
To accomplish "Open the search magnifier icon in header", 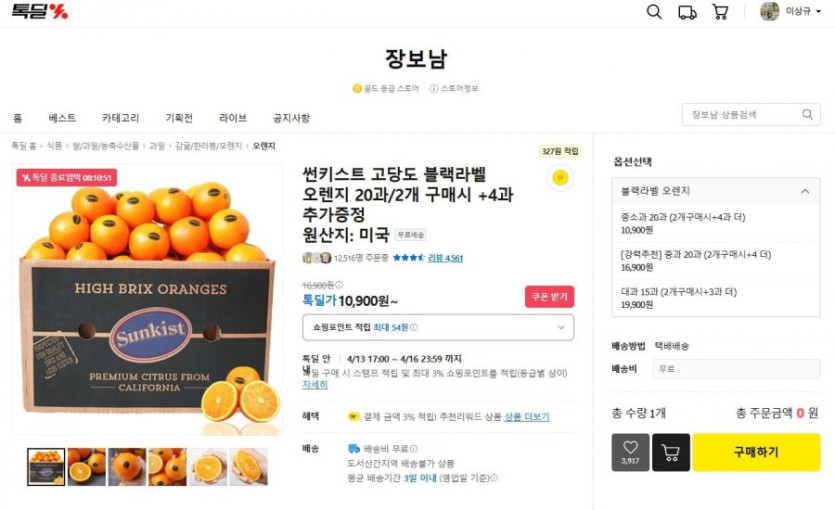I will coord(654,12).
